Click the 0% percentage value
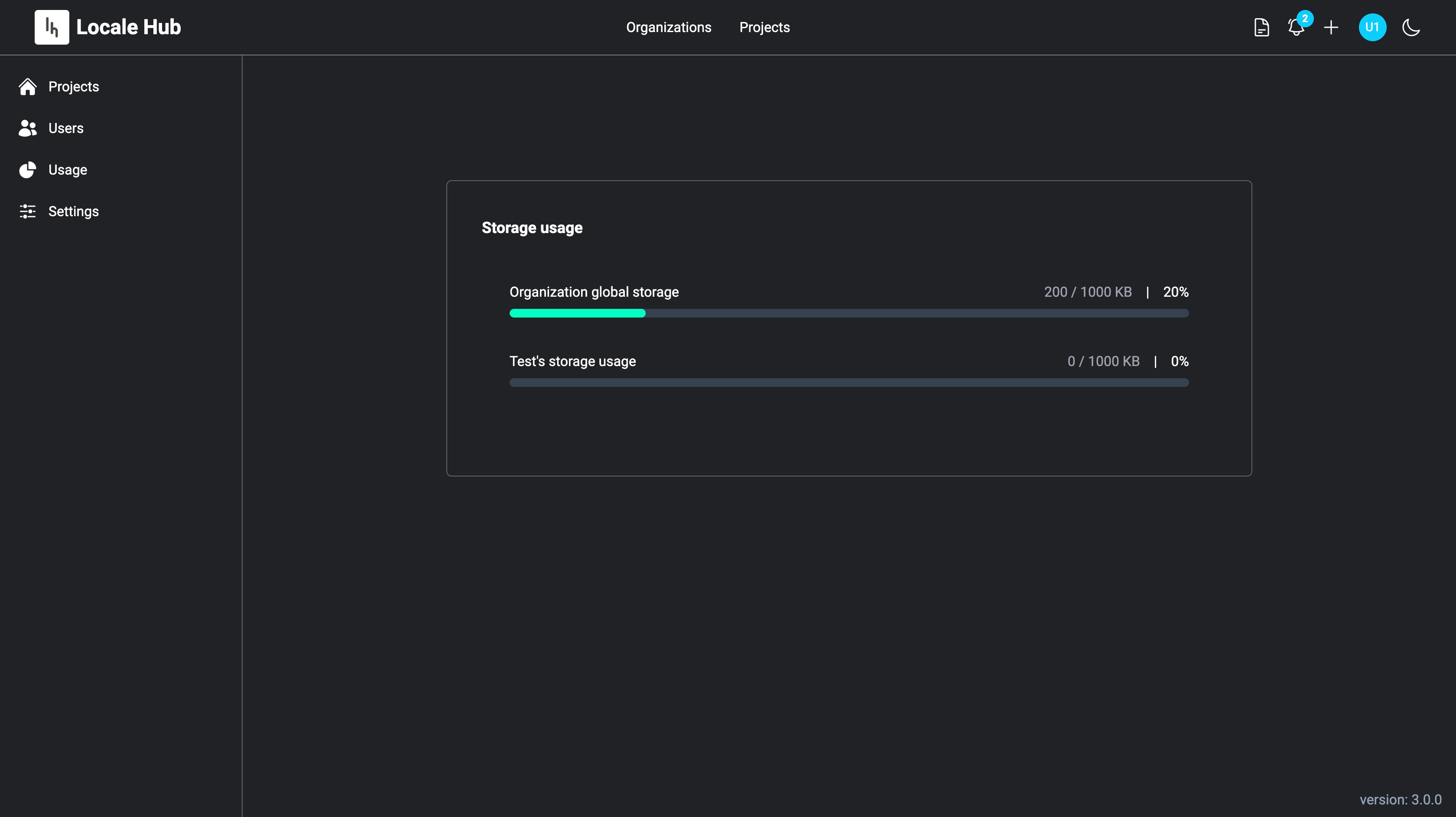 click(x=1180, y=361)
